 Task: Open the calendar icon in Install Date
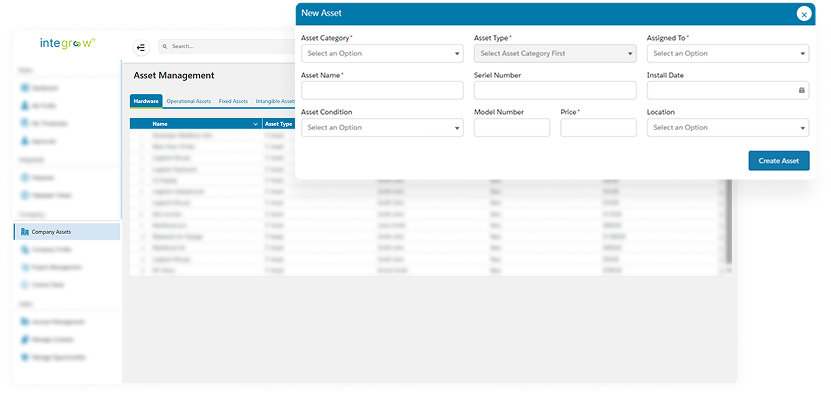(801, 90)
